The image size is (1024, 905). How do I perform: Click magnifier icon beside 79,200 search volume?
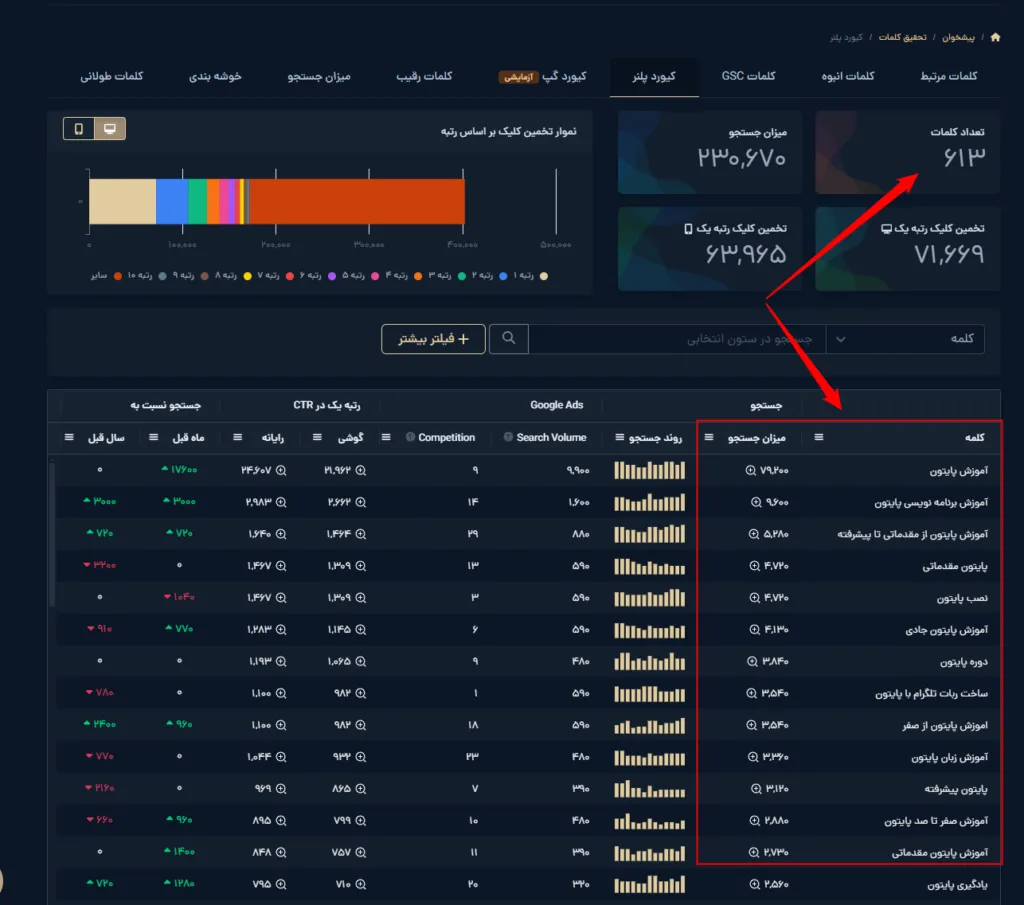pyautogui.click(x=750, y=470)
